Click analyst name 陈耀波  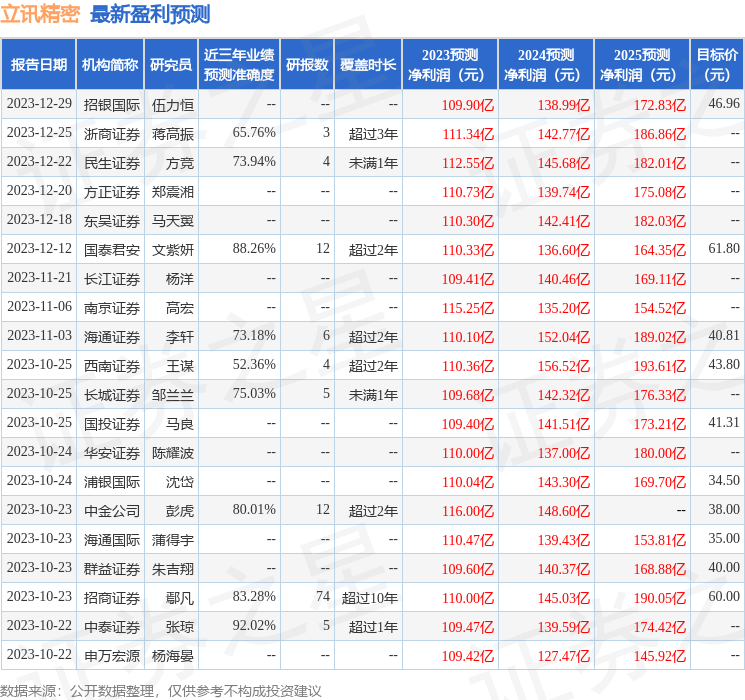click(172, 453)
